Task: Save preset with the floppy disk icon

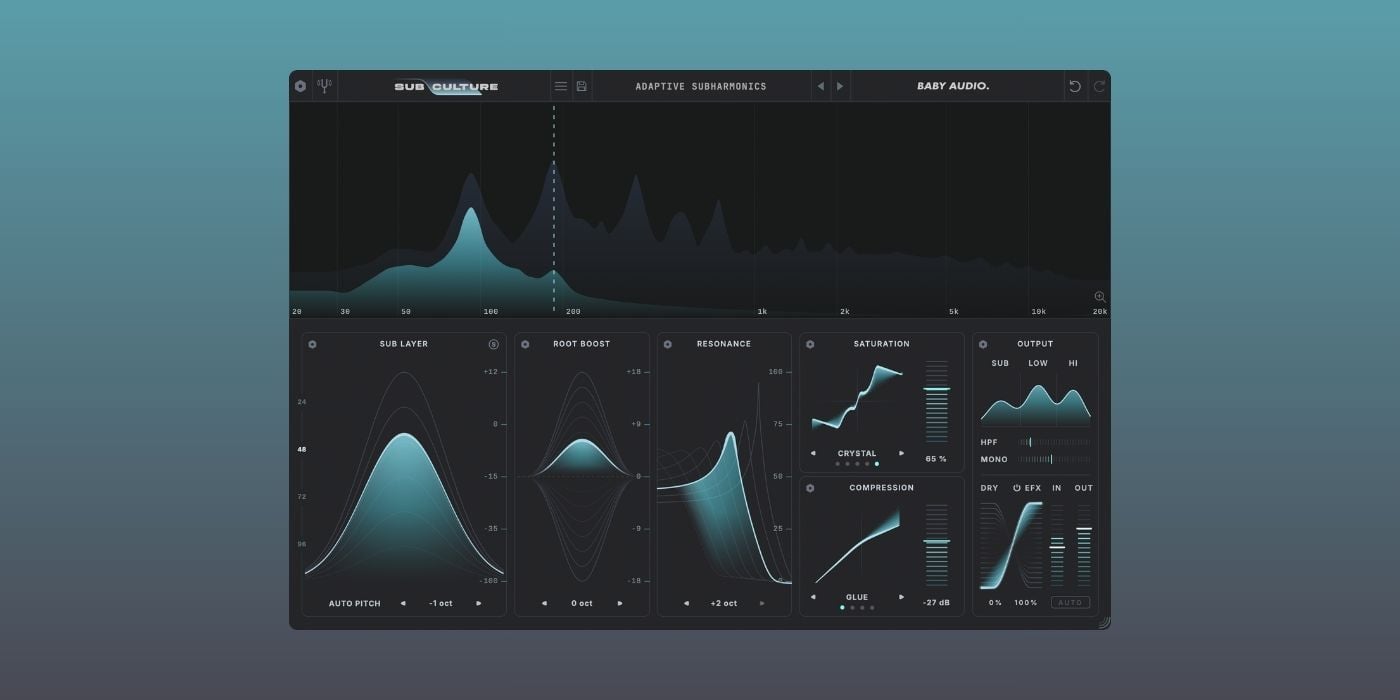Action: pos(582,86)
